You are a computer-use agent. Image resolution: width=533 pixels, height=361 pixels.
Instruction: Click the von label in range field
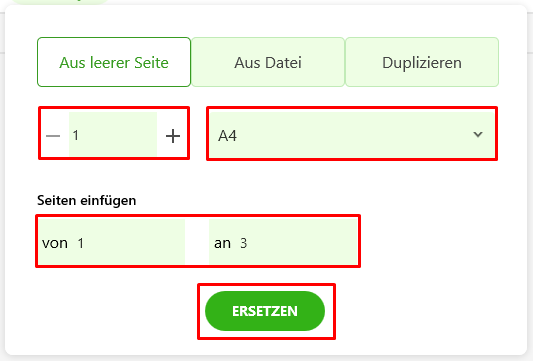[55, 243]
